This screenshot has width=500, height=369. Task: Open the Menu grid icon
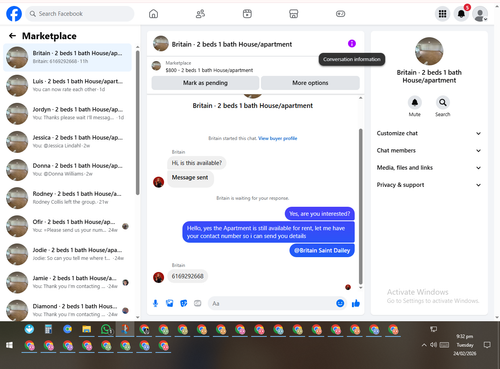click(x=442, y=14)
